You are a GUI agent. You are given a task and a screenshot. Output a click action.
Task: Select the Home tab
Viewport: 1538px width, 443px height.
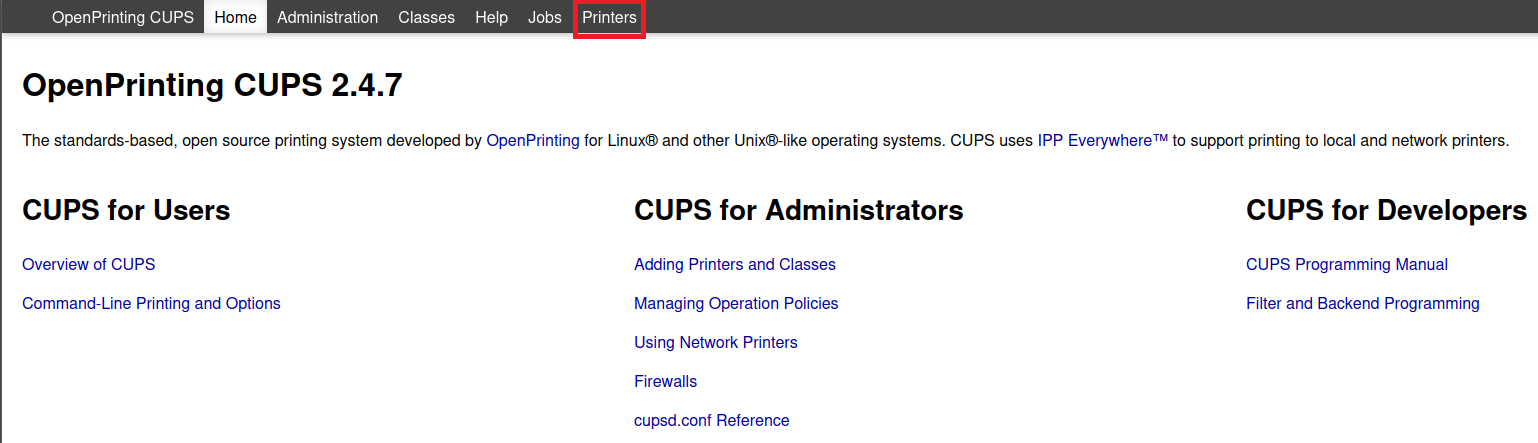click(x=235, y=17)
